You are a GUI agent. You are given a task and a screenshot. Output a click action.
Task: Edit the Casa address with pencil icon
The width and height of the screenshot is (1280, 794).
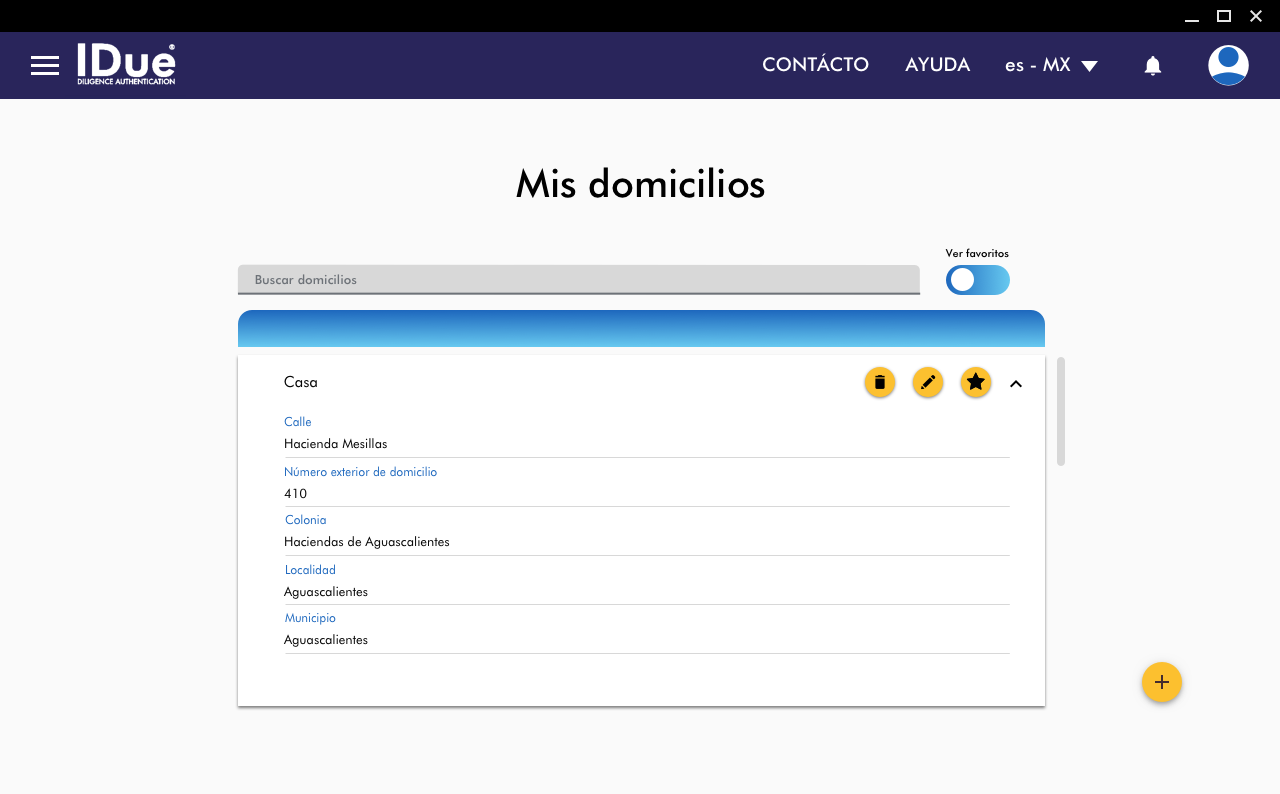(928, 382)
